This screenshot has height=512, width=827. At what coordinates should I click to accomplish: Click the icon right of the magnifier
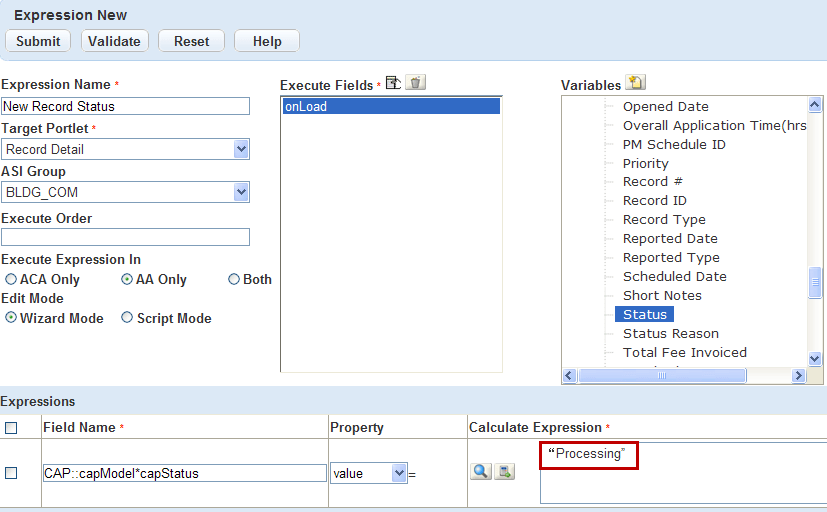click(x=505, y=471)
